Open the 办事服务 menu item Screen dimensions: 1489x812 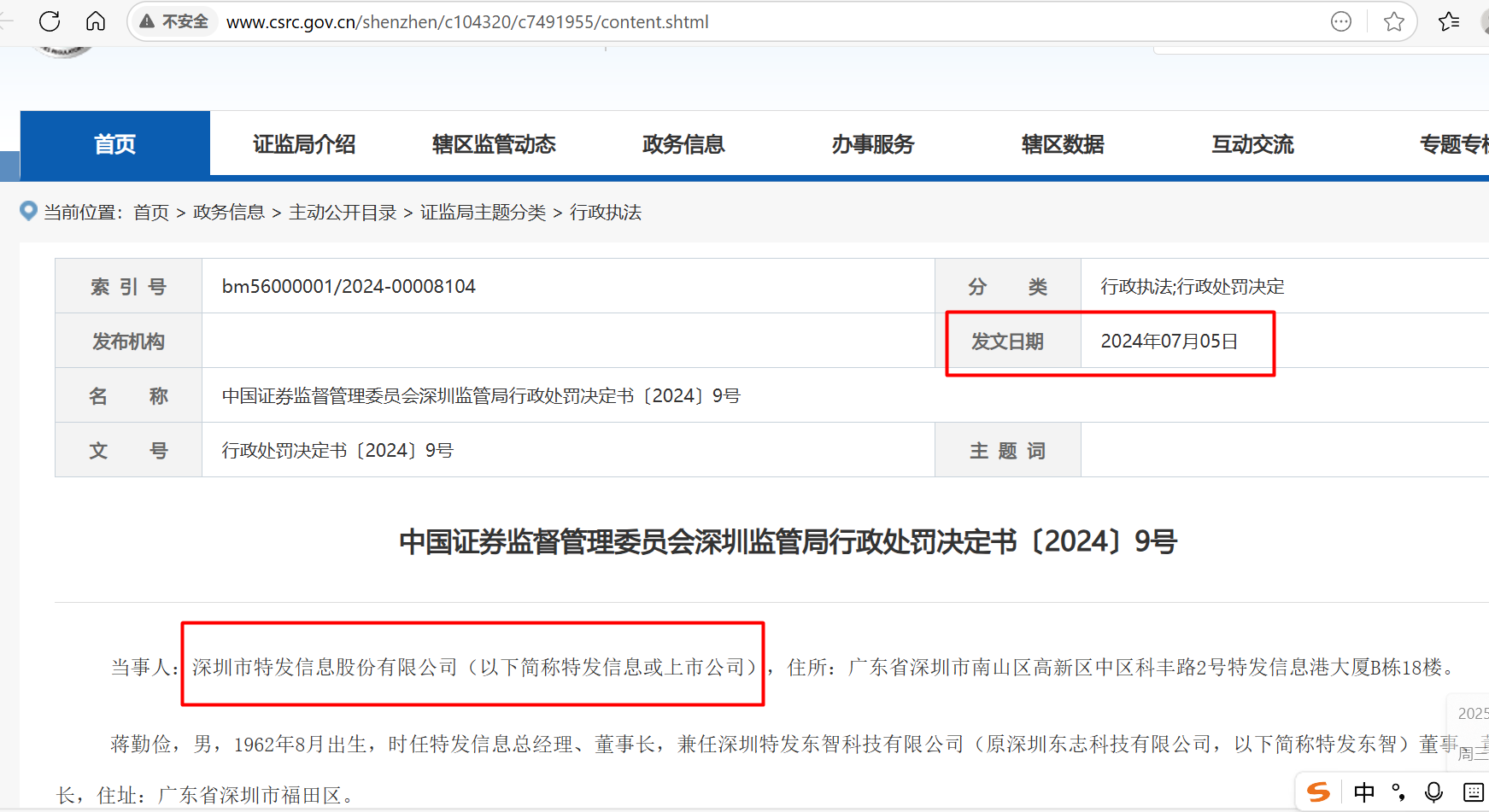point(873,143)
